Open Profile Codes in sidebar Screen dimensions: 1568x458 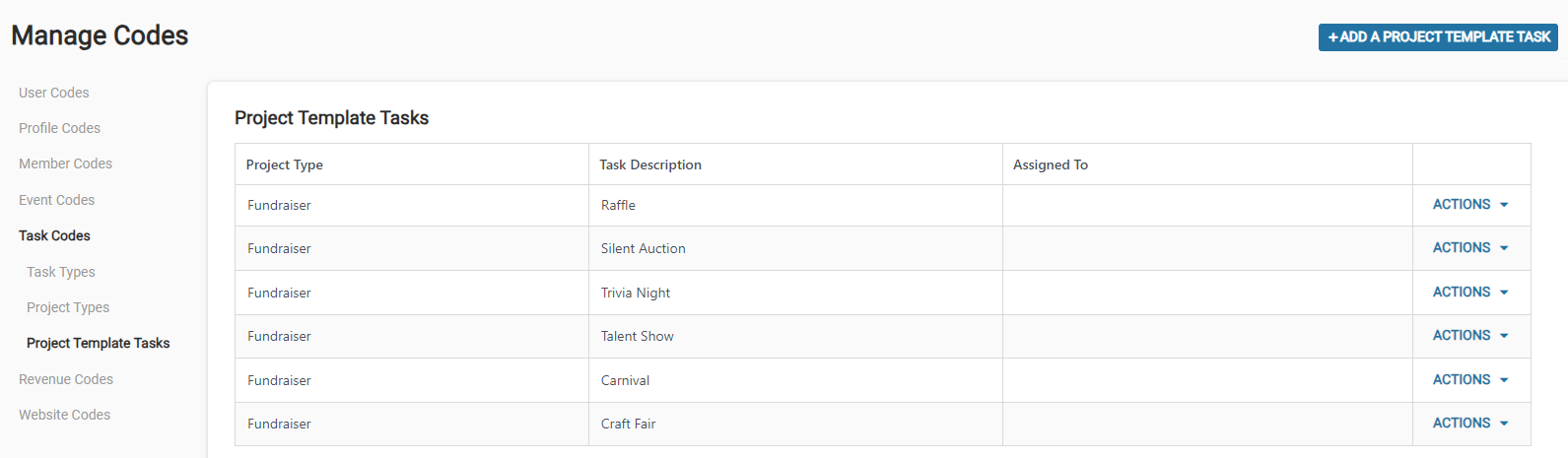click(59, 128)
